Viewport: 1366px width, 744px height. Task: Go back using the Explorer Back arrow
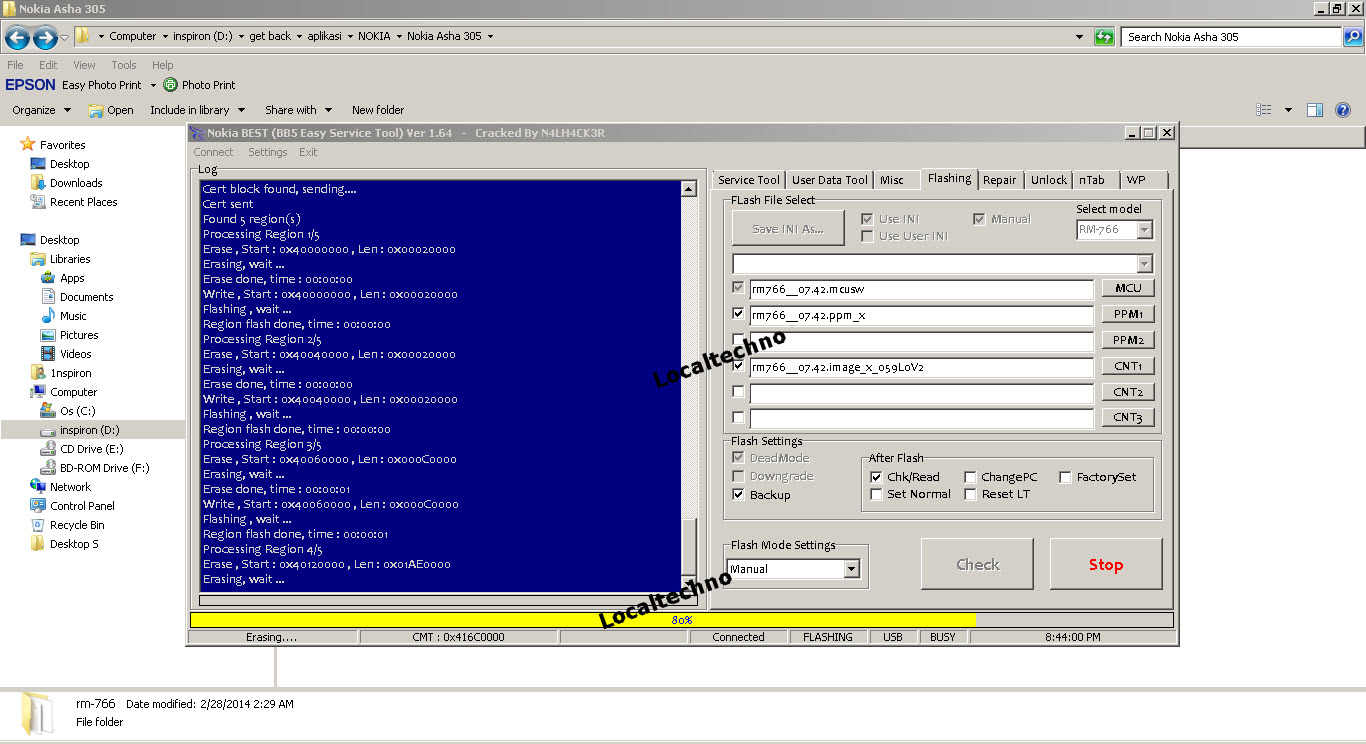pyautogui.click(x=17, y=38)
